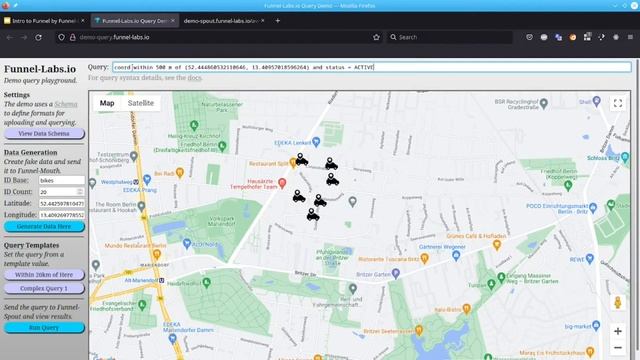Open a new browser tab
This screenshot has height=360, width=640.
[278, 20]
